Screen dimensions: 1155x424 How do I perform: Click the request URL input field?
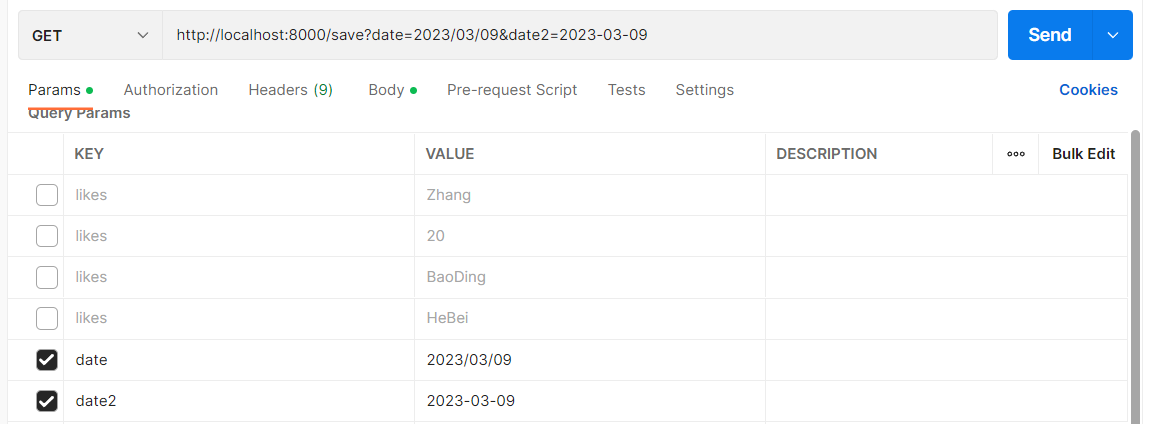coord(580,35)
